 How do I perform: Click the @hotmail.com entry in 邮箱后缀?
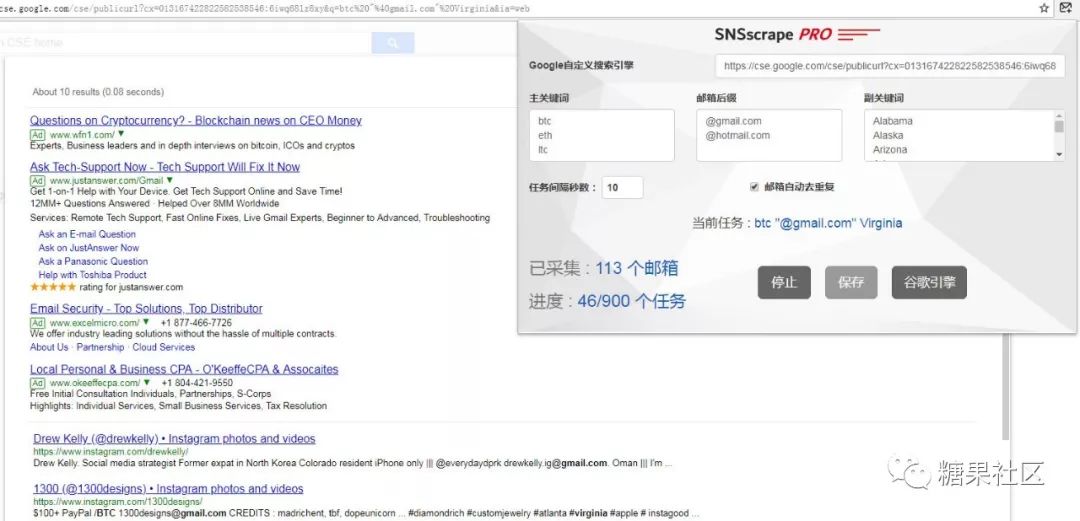(x=738, y=135)
